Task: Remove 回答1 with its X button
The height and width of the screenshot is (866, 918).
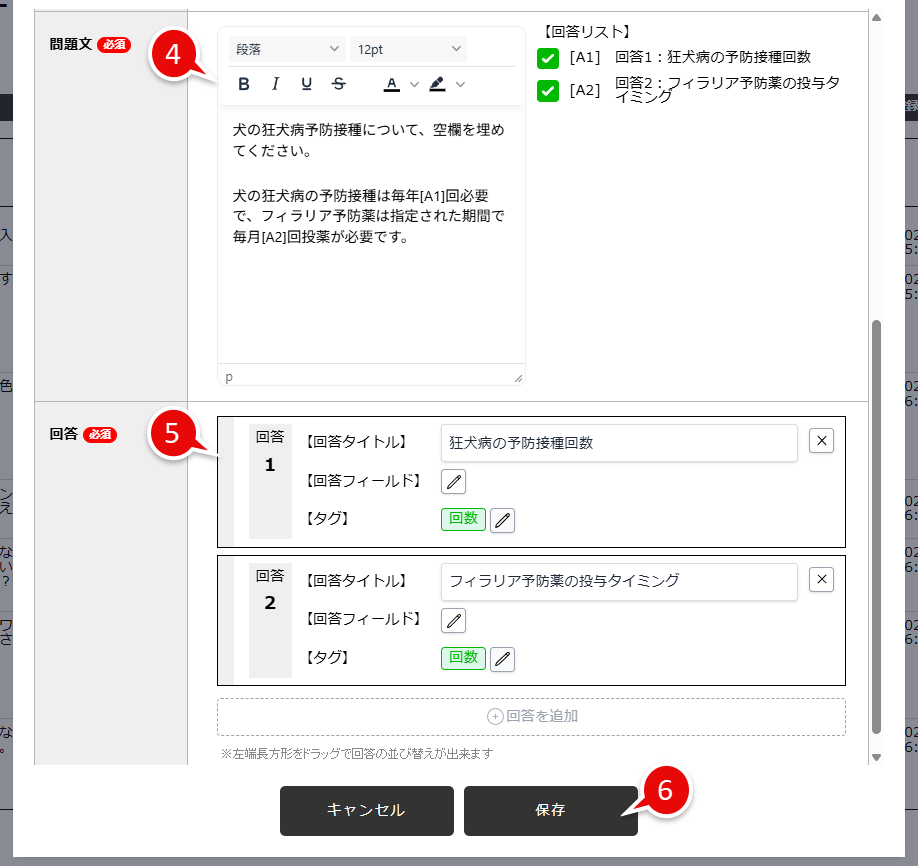Action: pyautogui.click(x=820, y=441)
